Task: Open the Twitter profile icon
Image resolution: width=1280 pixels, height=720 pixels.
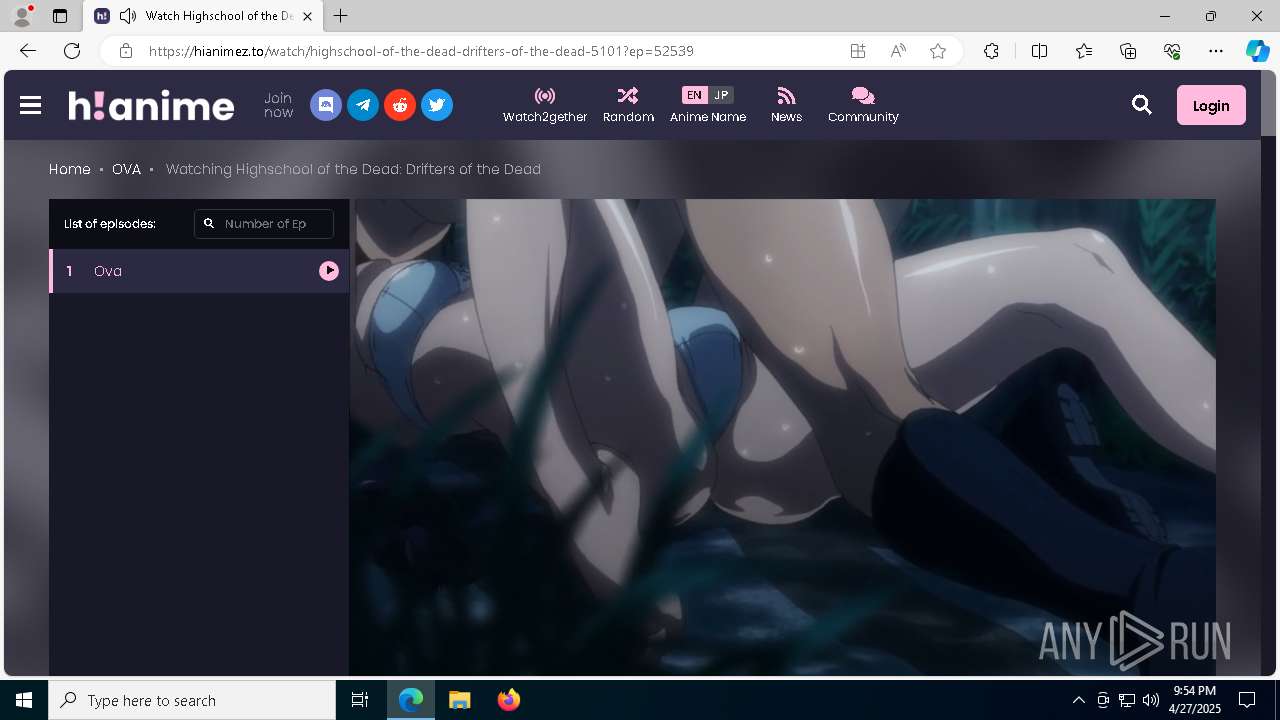Action: 437,105
